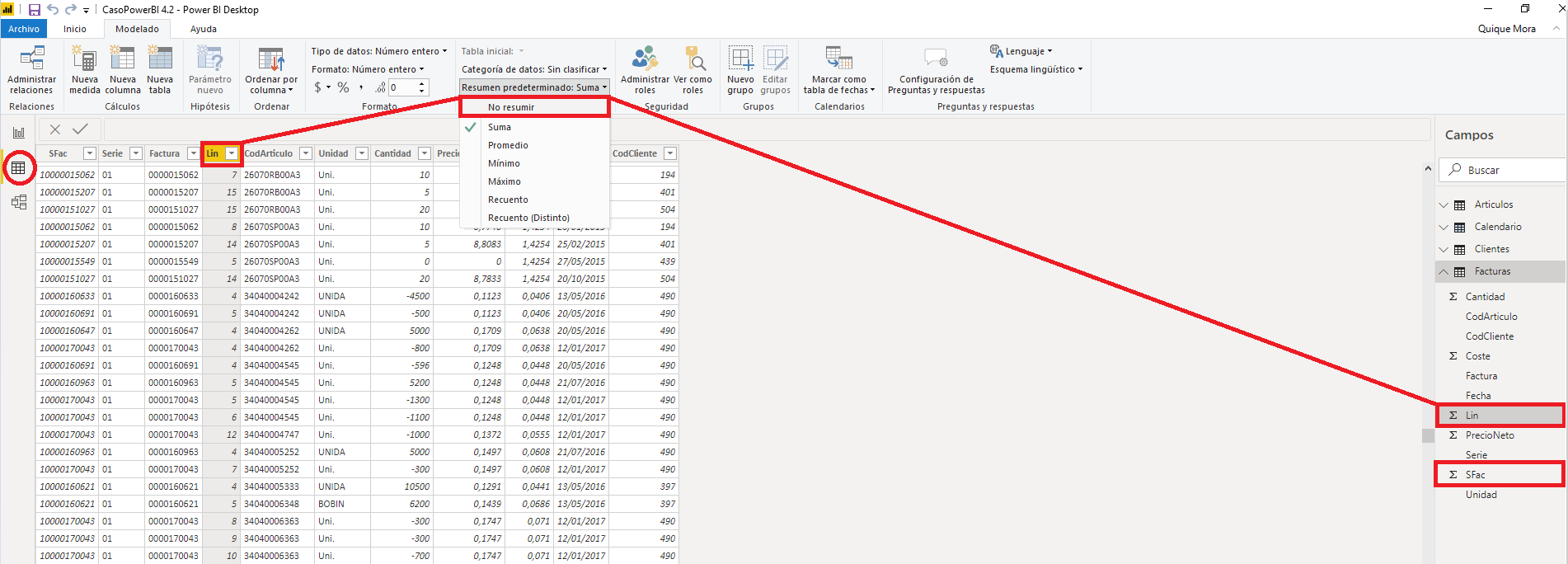Open the CodCliente column filter dropdown
Image resolution: width=1568 pixels, height=564 pixels.
tap(670, 153)
